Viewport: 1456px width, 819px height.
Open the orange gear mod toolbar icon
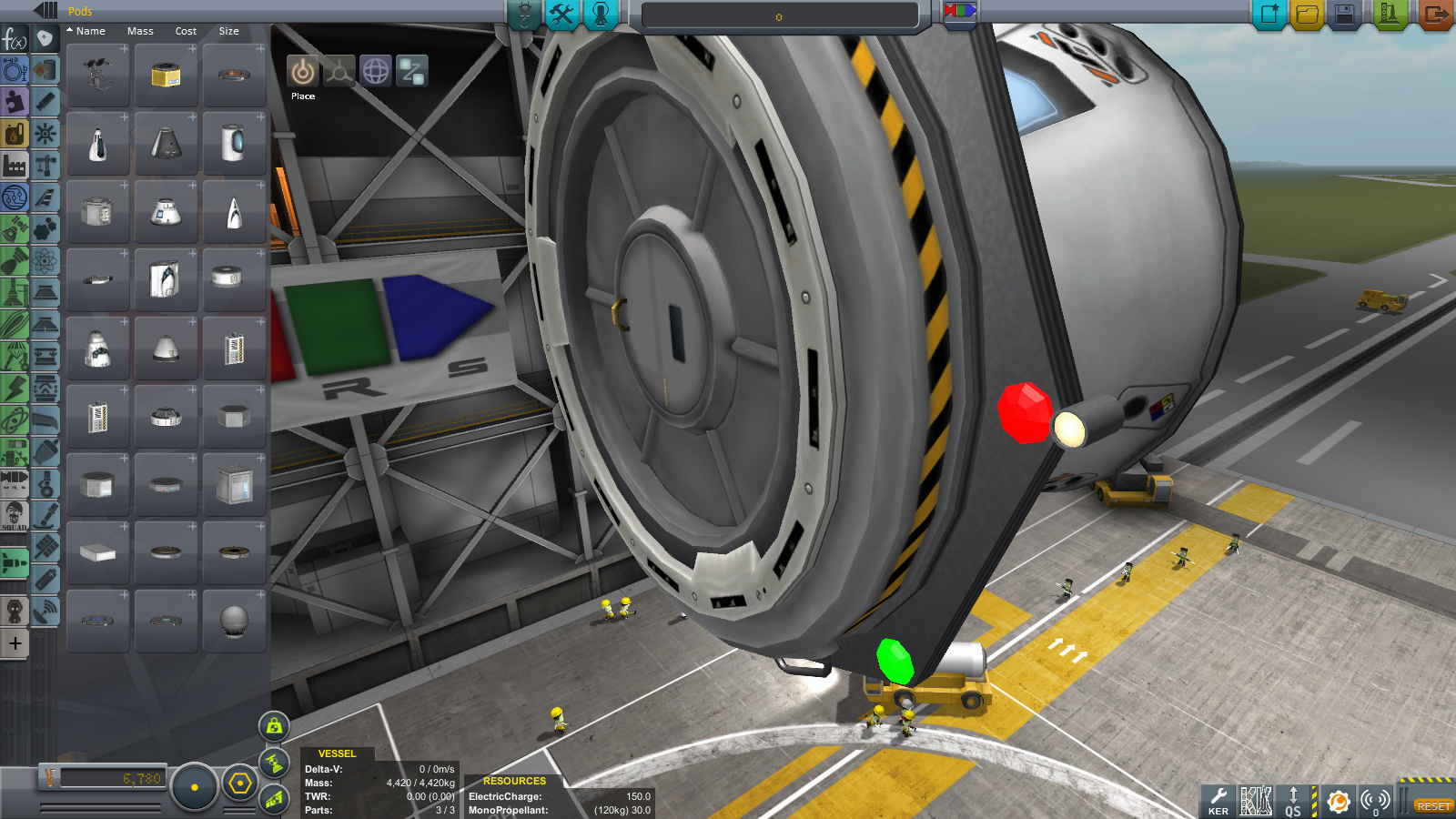click(1338, 801)
